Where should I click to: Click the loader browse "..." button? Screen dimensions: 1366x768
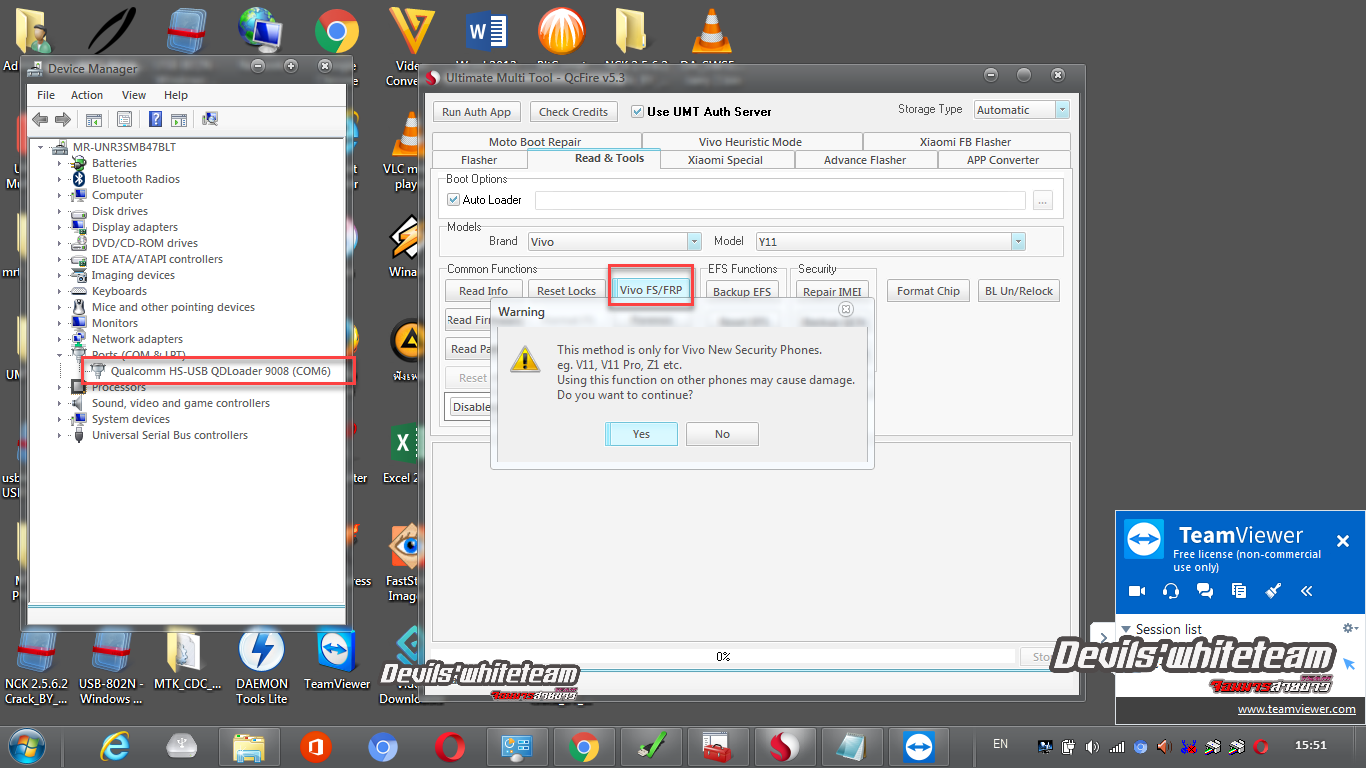[1043, 200]
